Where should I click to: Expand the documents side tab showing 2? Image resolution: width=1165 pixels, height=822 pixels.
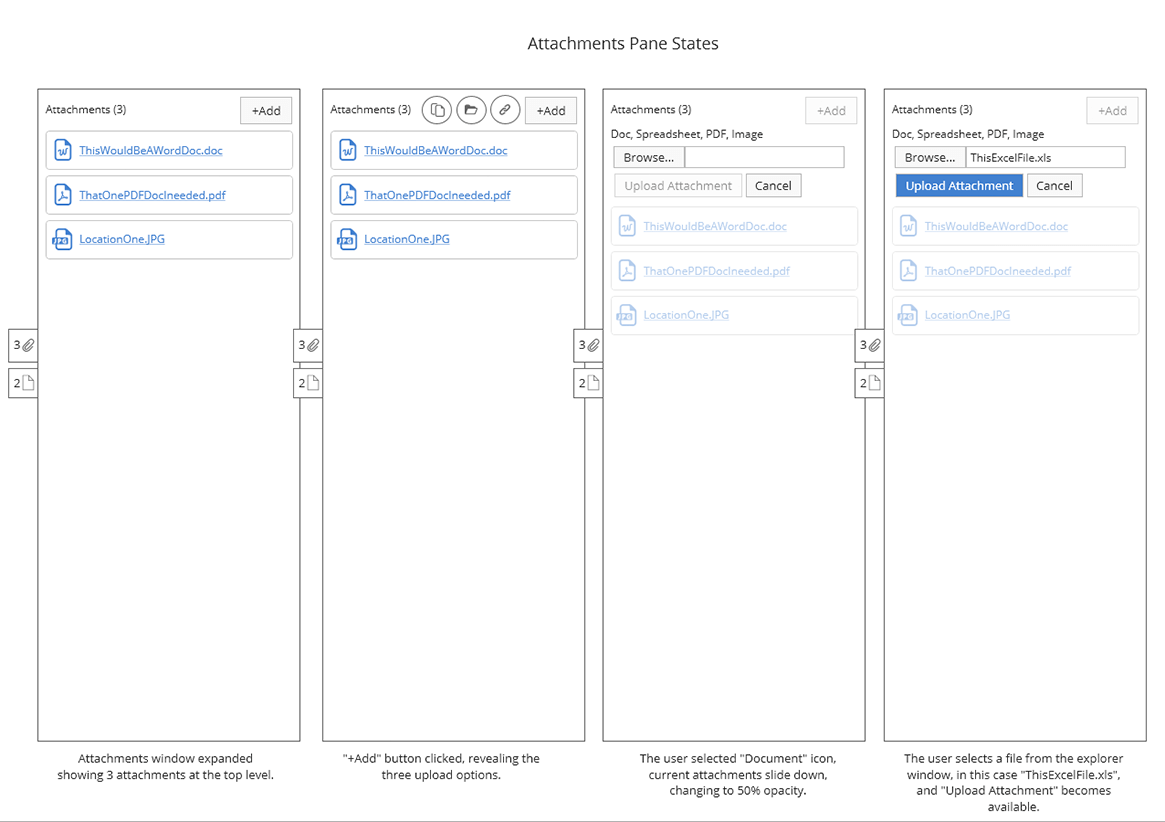click(22, 382)
